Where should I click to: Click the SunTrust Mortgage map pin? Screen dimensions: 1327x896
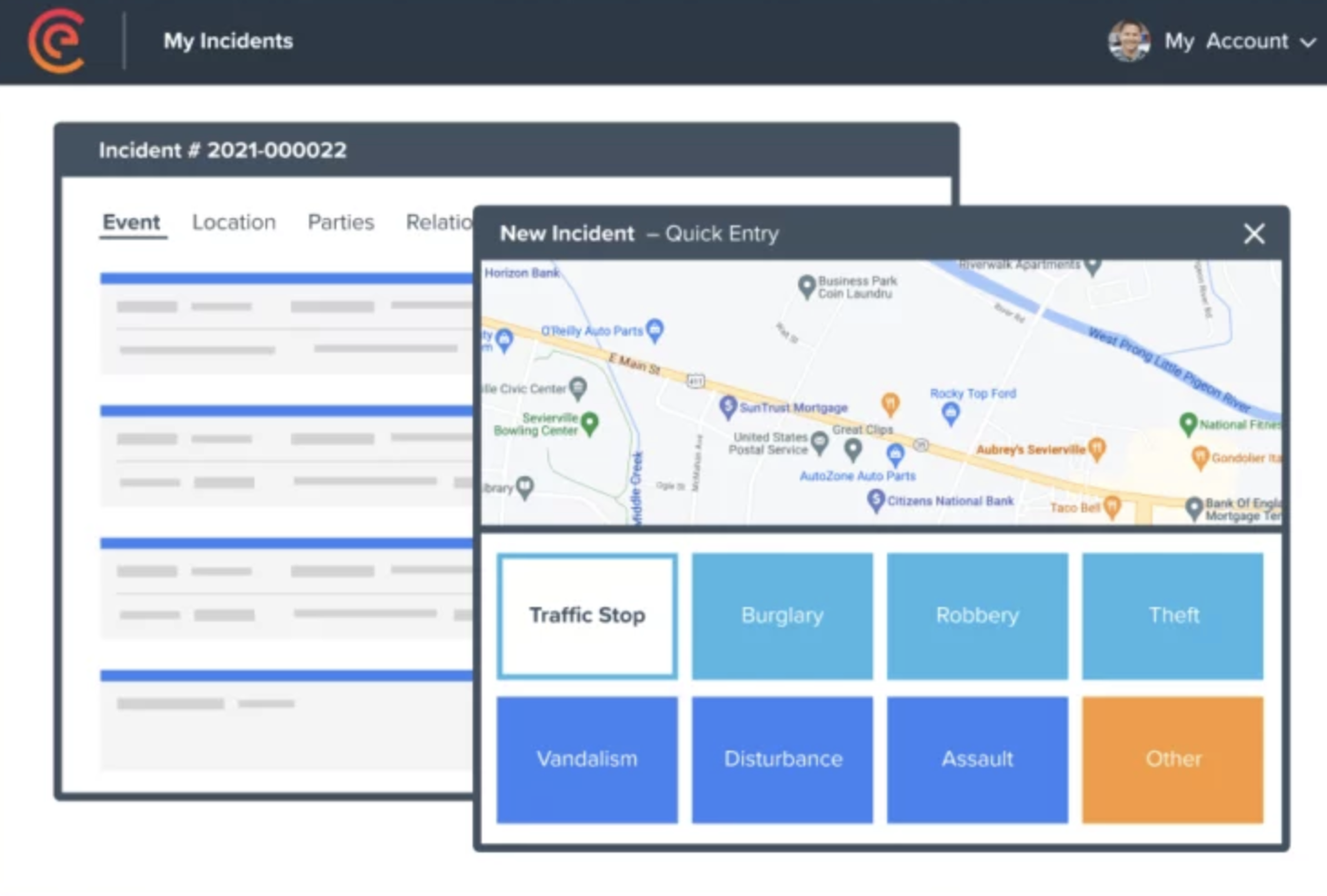[728, 406]
